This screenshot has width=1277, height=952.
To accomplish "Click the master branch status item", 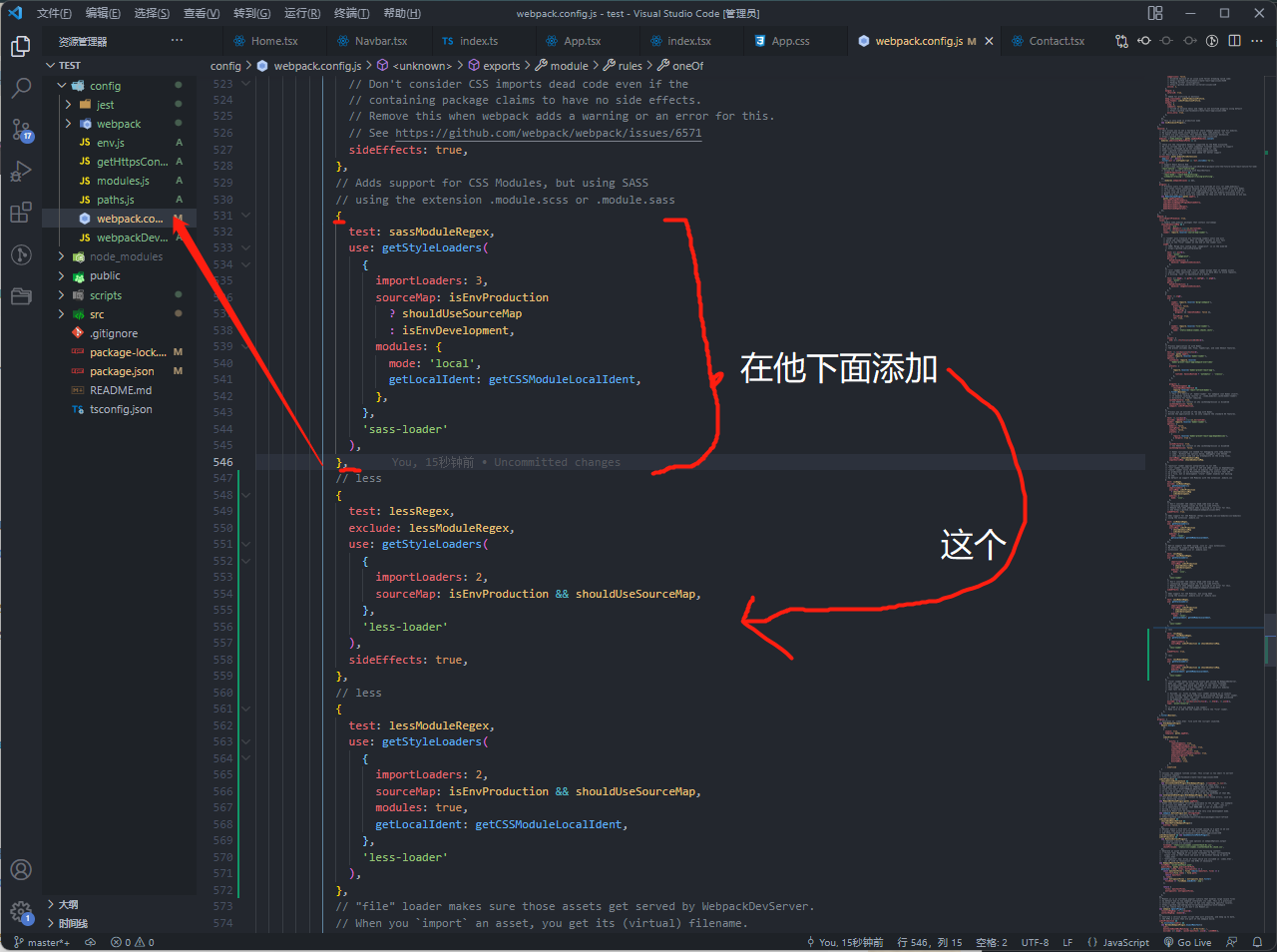I will pos(42,942).
